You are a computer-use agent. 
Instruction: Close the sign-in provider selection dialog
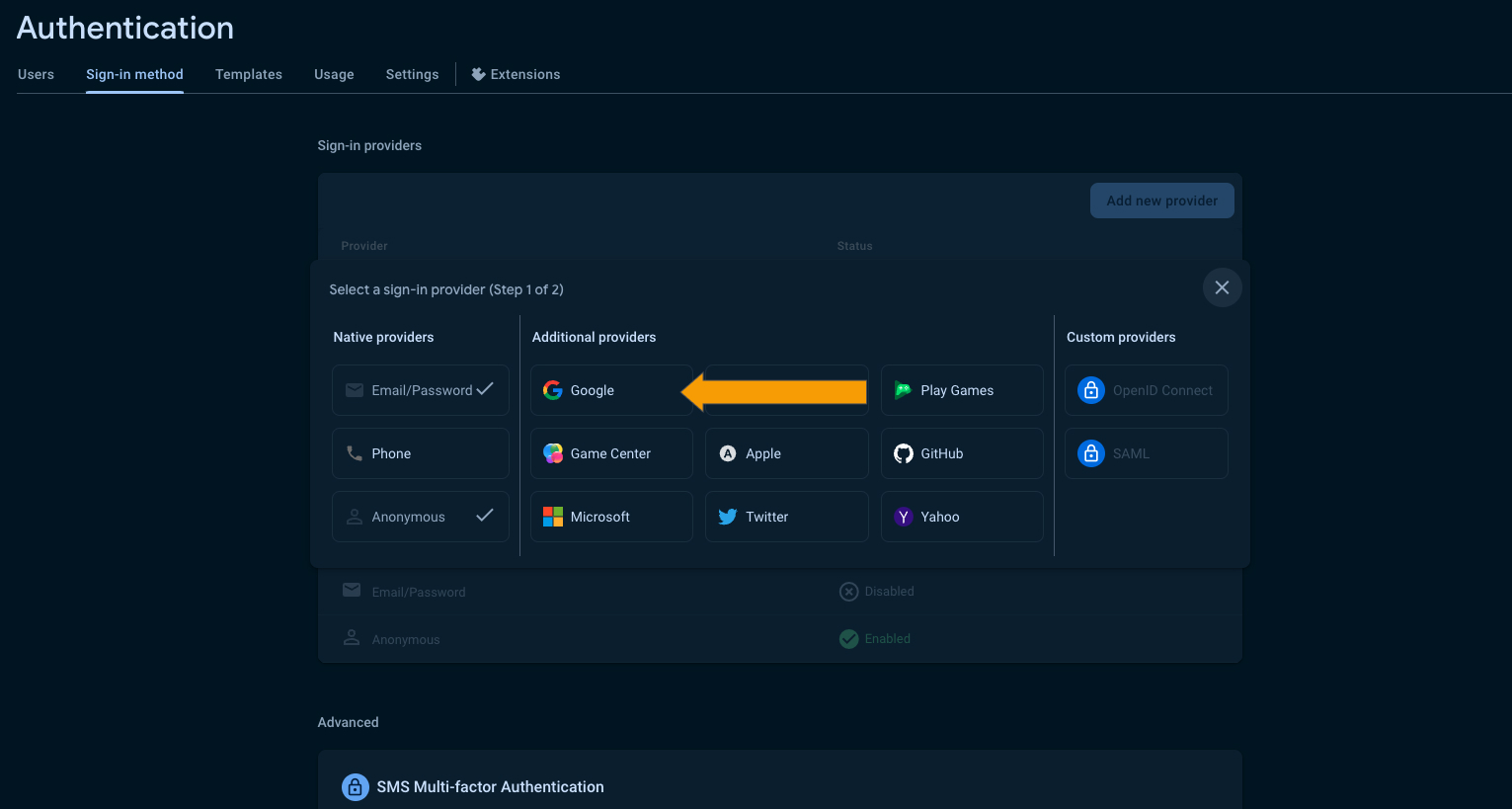(1223, 287)
